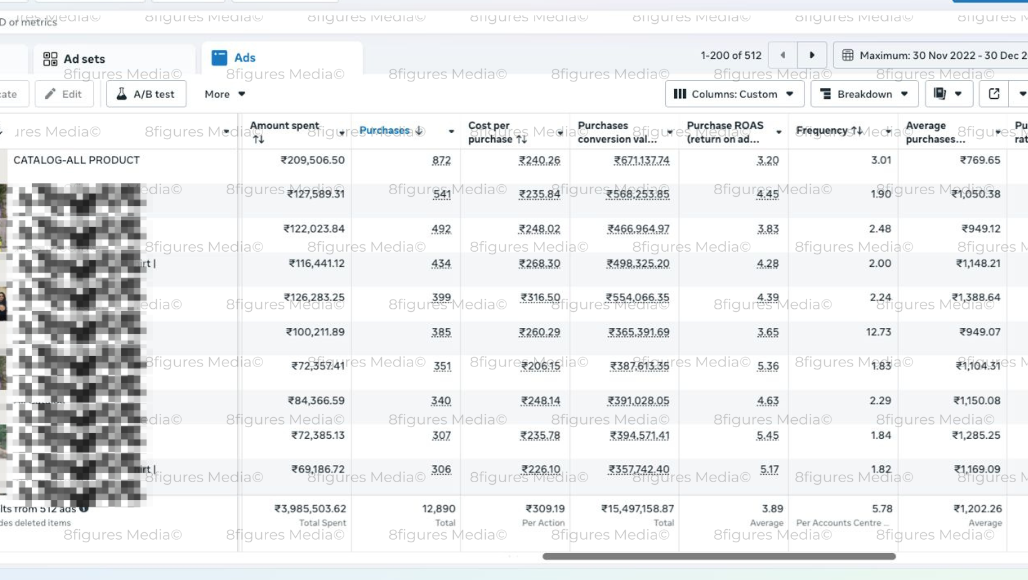This screenshot has width=1028, height=580.
Task: Go to next page of ads
Action: (812, 56)
